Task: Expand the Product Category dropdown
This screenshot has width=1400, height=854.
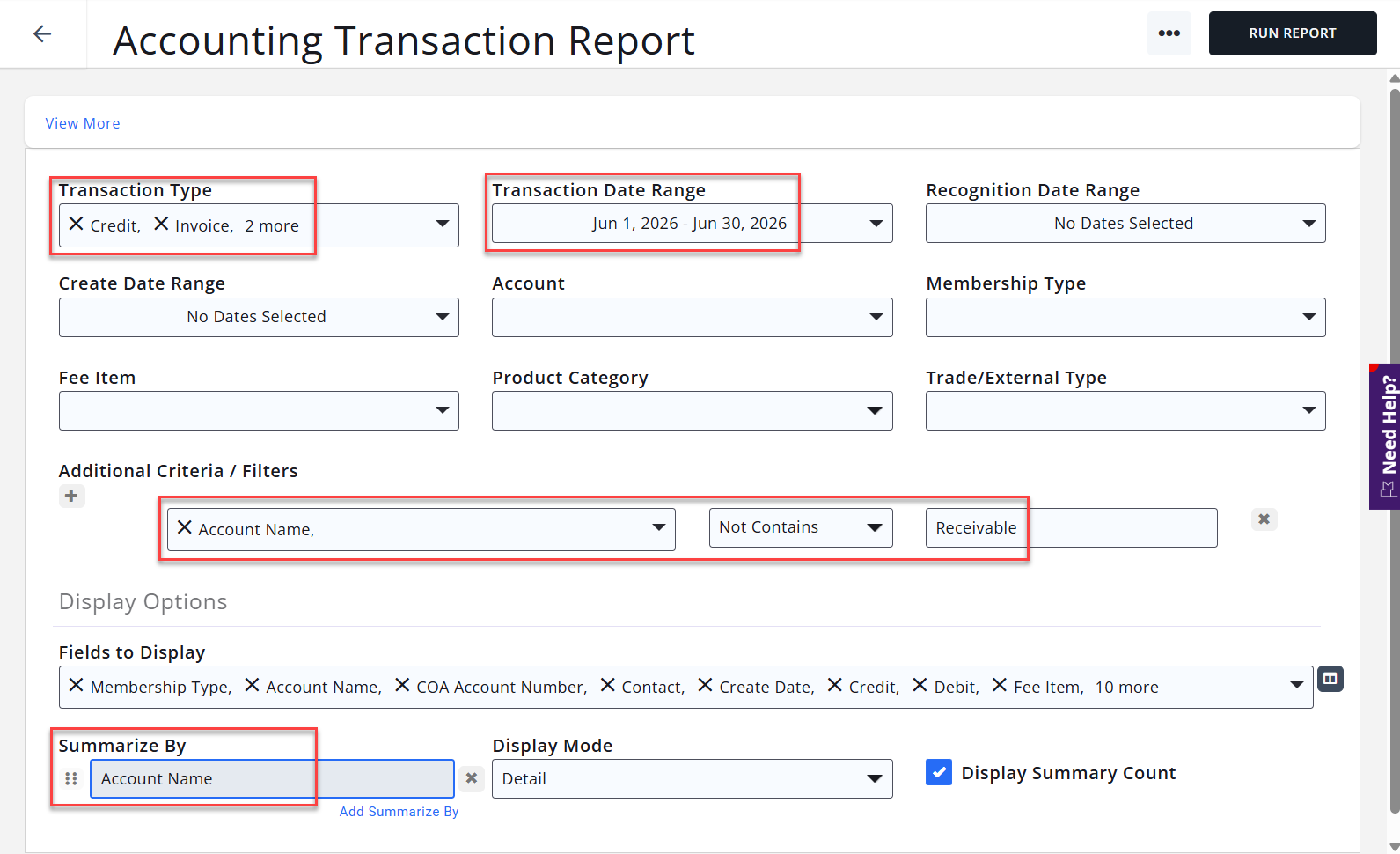Action: pos(692,410)
